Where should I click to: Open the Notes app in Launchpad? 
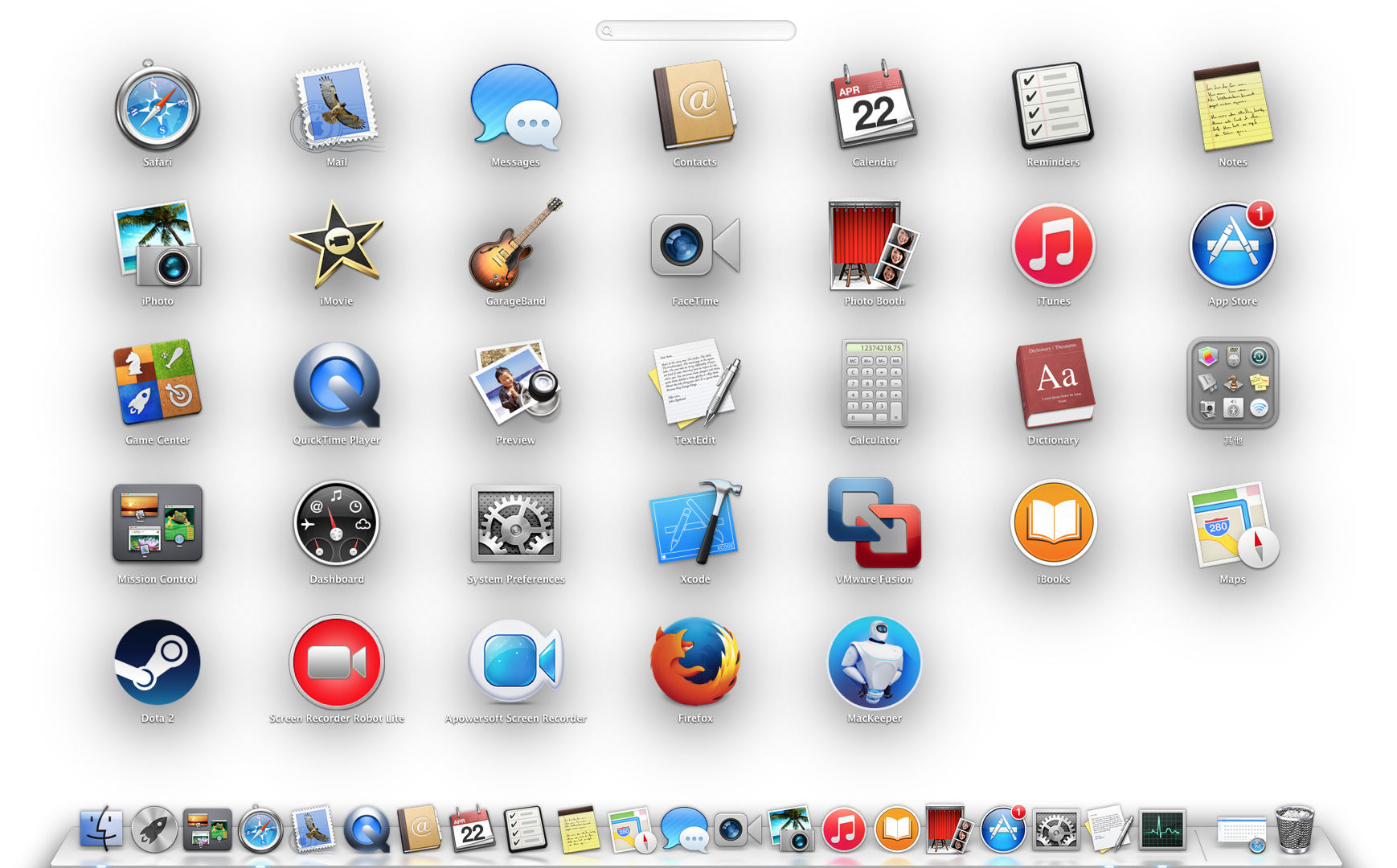tap(1232, 105)
